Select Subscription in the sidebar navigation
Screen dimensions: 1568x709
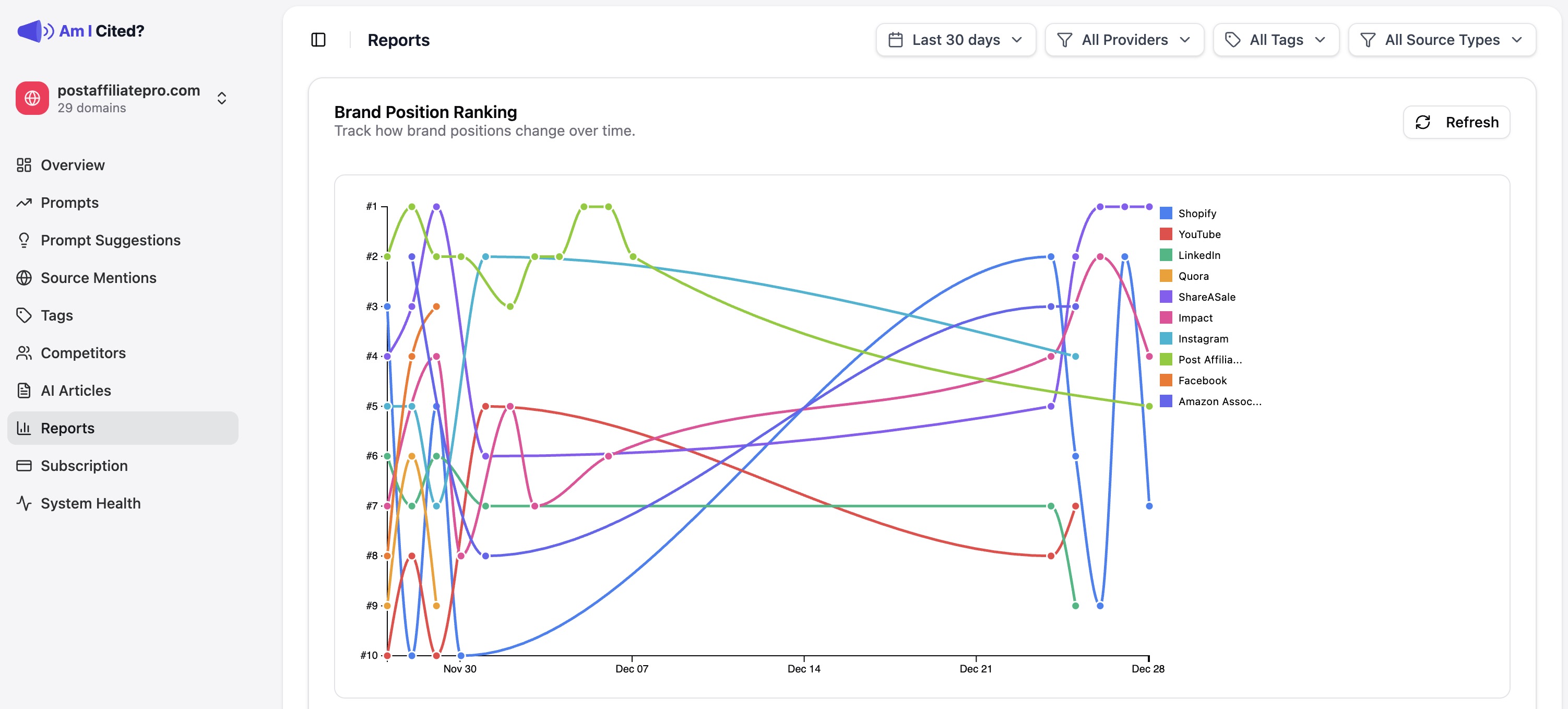84,466
